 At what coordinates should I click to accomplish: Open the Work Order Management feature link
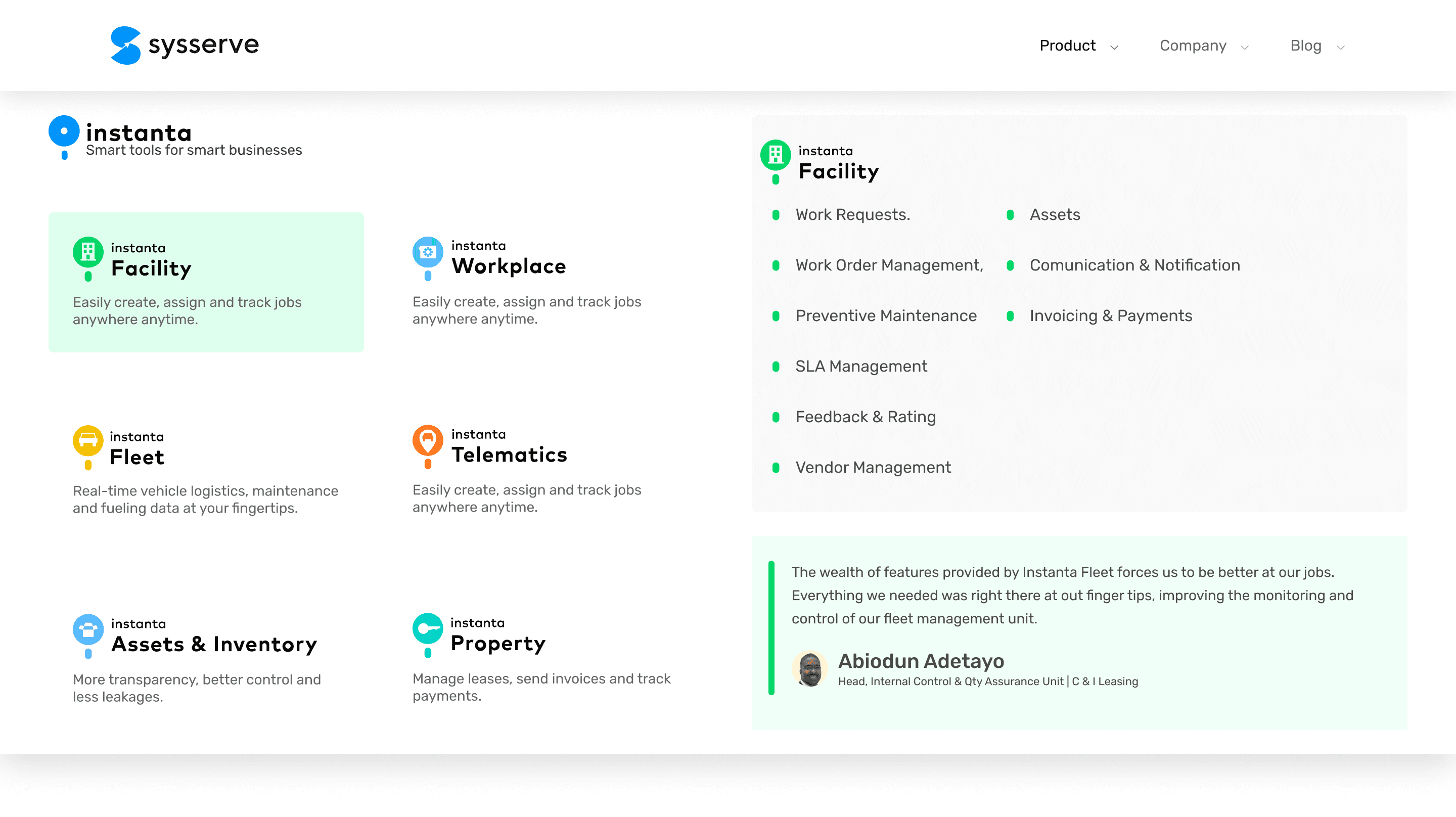coord(889,265)
